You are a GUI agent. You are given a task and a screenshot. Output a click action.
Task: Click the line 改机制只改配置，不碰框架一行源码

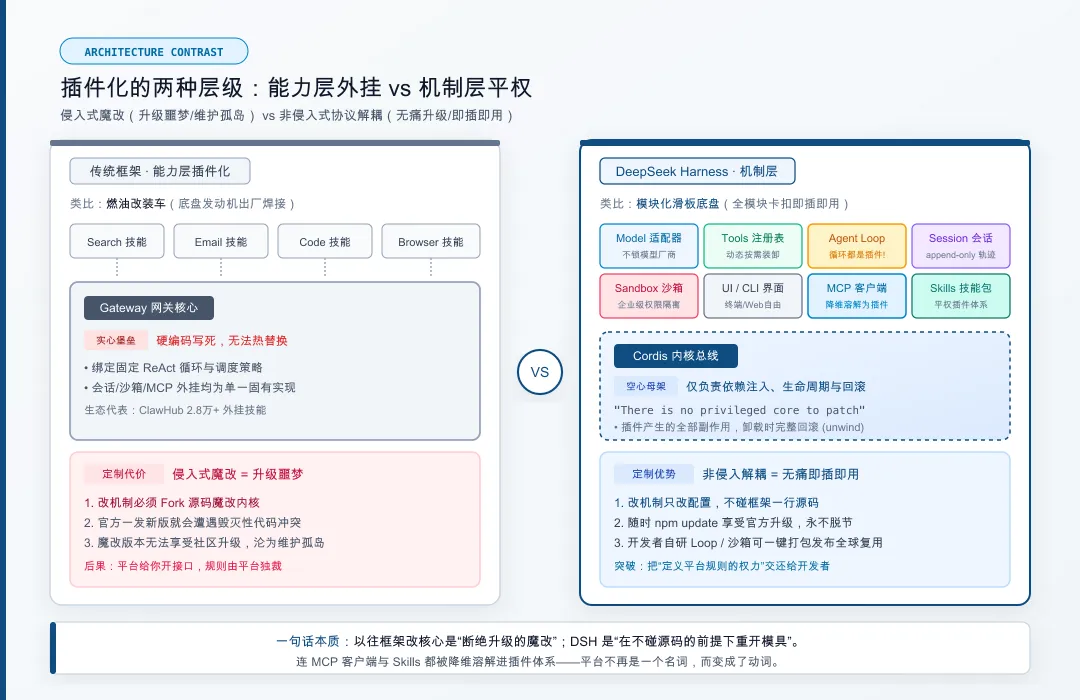(716, 502)
